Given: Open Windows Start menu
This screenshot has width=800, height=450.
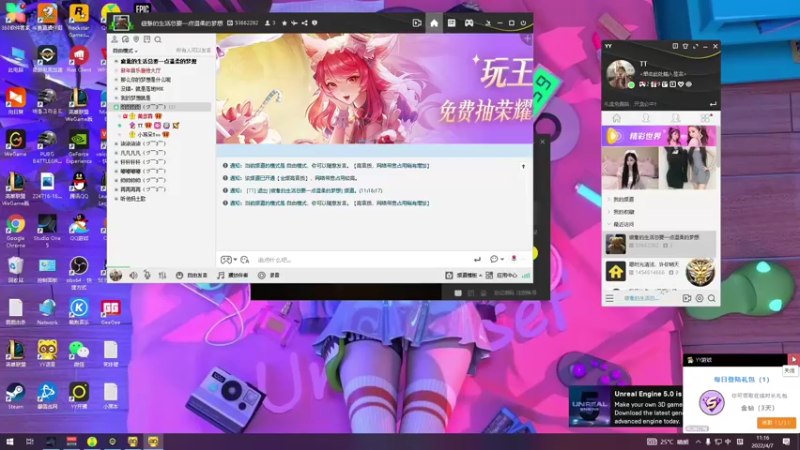Looking at the screenshot, I should pyautogui.click(x=9, y=442).
